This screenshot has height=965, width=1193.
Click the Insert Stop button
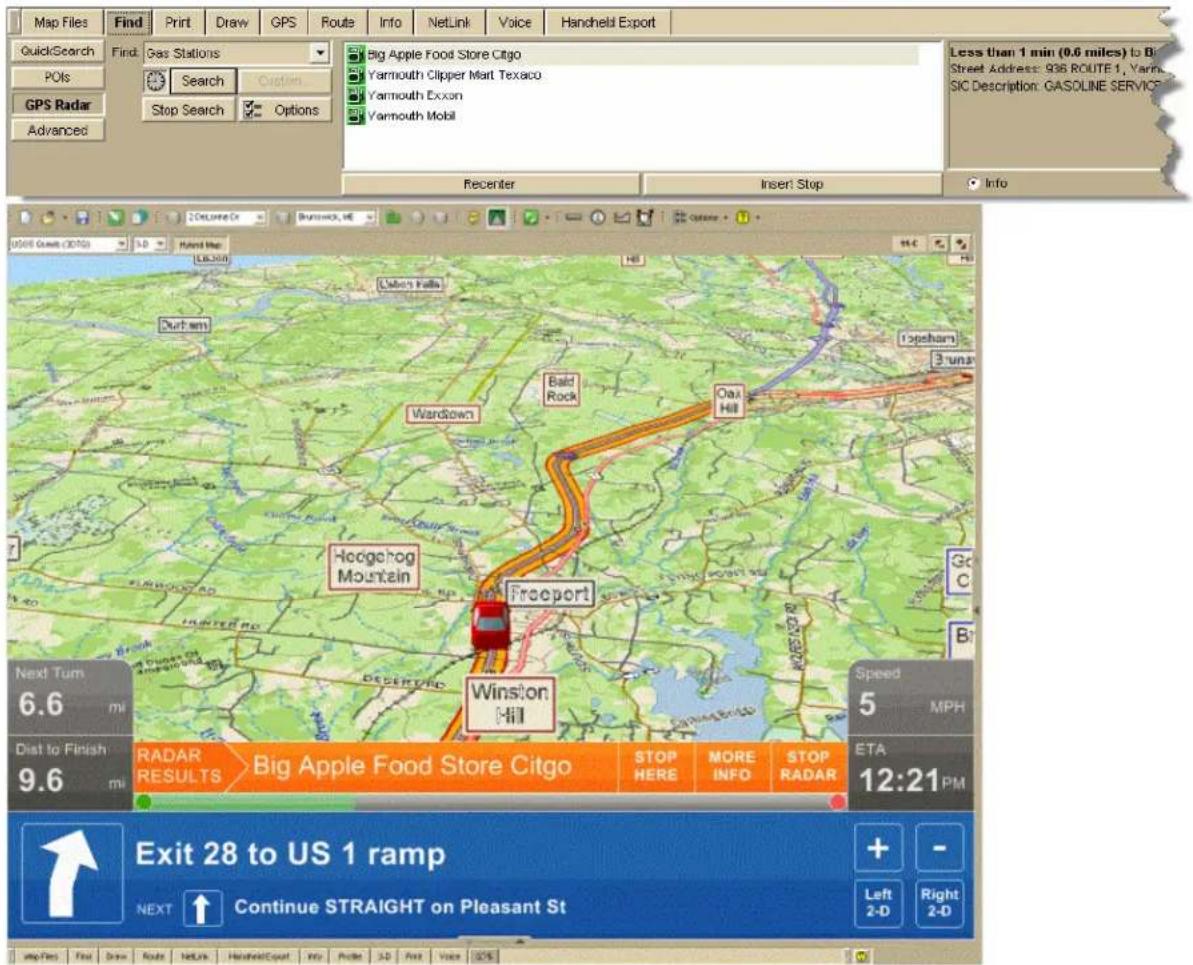[791, 183]
